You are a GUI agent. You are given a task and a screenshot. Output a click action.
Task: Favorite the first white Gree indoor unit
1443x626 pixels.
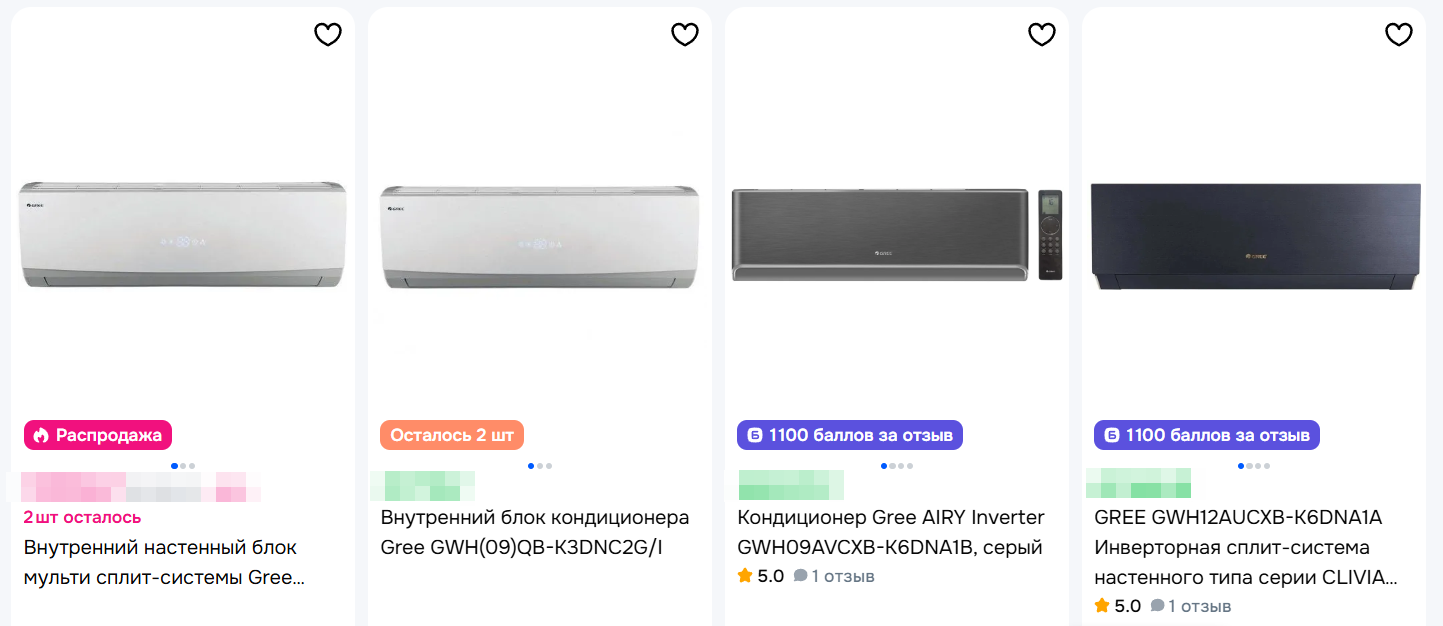328,35
